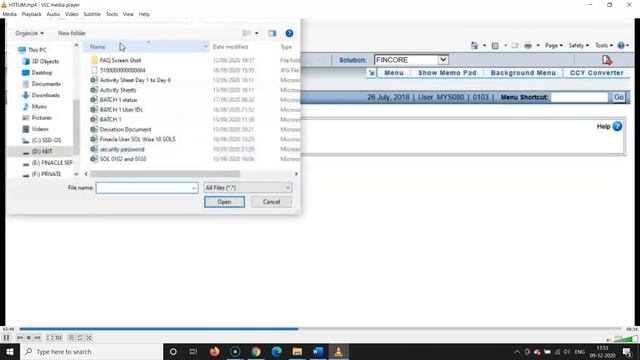This screenshot has height=360, width=640.
Task: Stop VLC playback
Action: tap(29, 338)
